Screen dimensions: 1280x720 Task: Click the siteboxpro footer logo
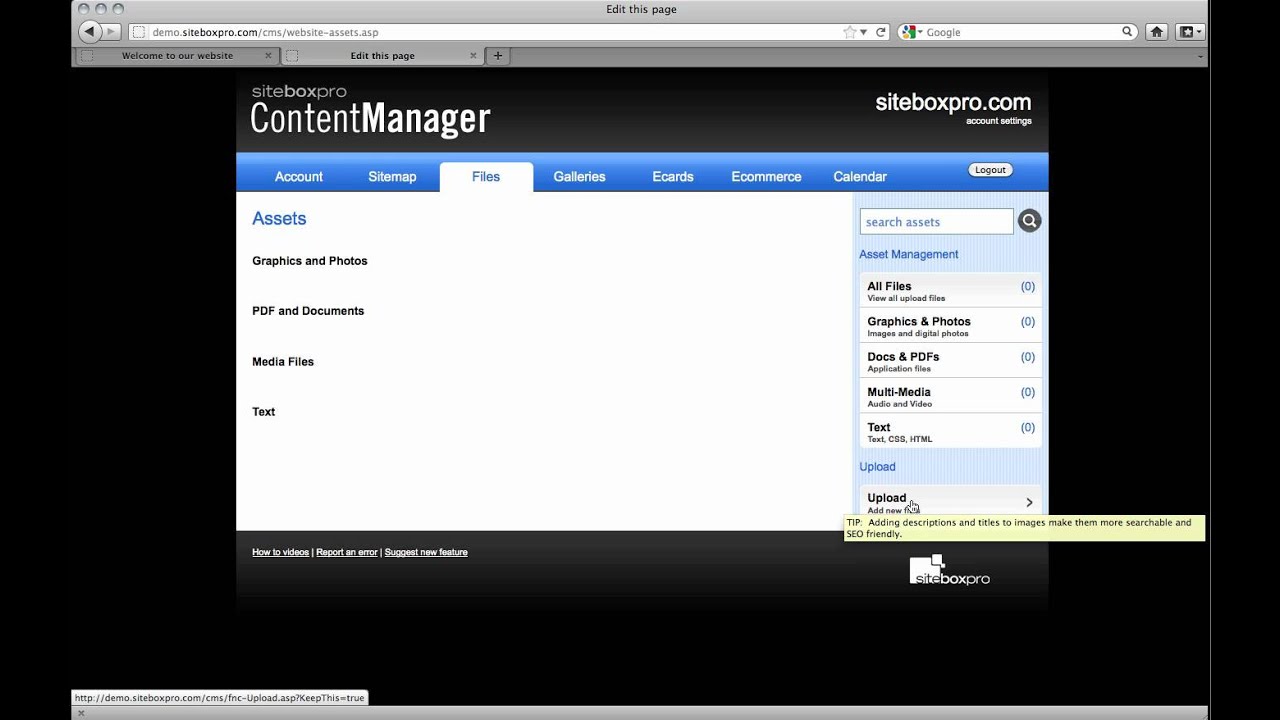click(949, 570)
